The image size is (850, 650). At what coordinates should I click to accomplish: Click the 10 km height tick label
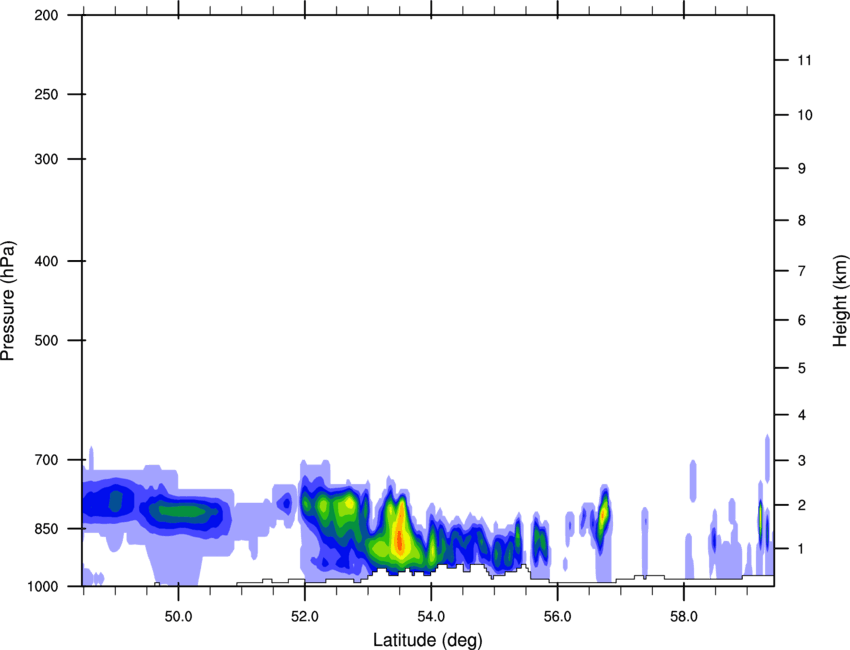tap(805, 115)
